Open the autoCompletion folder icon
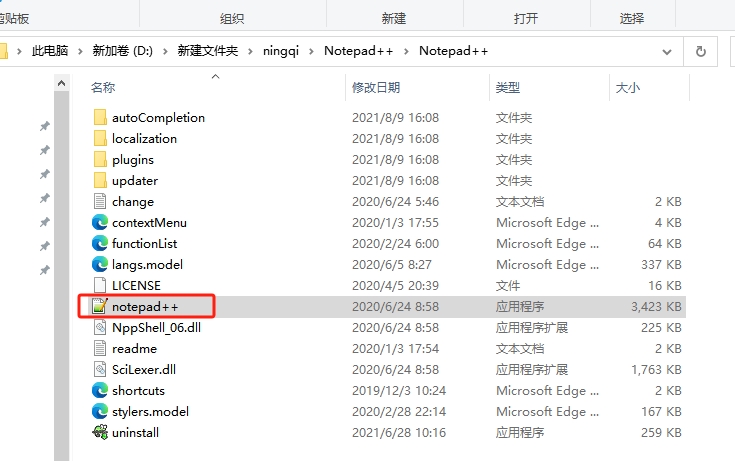Viewport: 735px width, 461px height. tap(100, 117)
